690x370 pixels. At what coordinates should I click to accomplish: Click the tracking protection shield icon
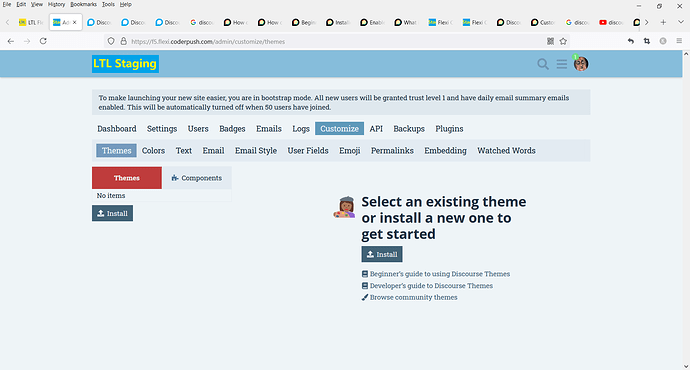click(x=111, y=41)
